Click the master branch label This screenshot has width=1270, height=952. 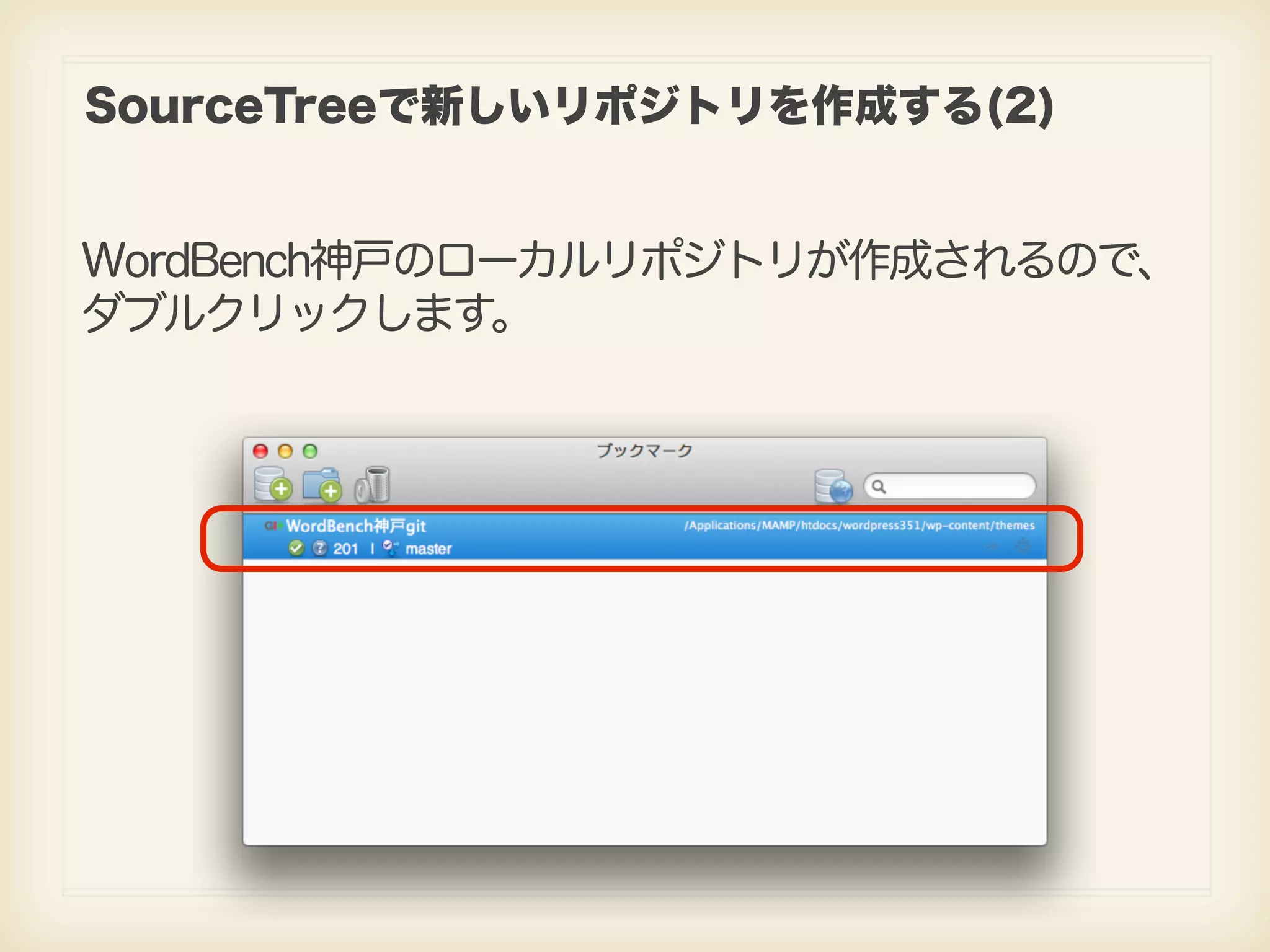pos(429,549)
